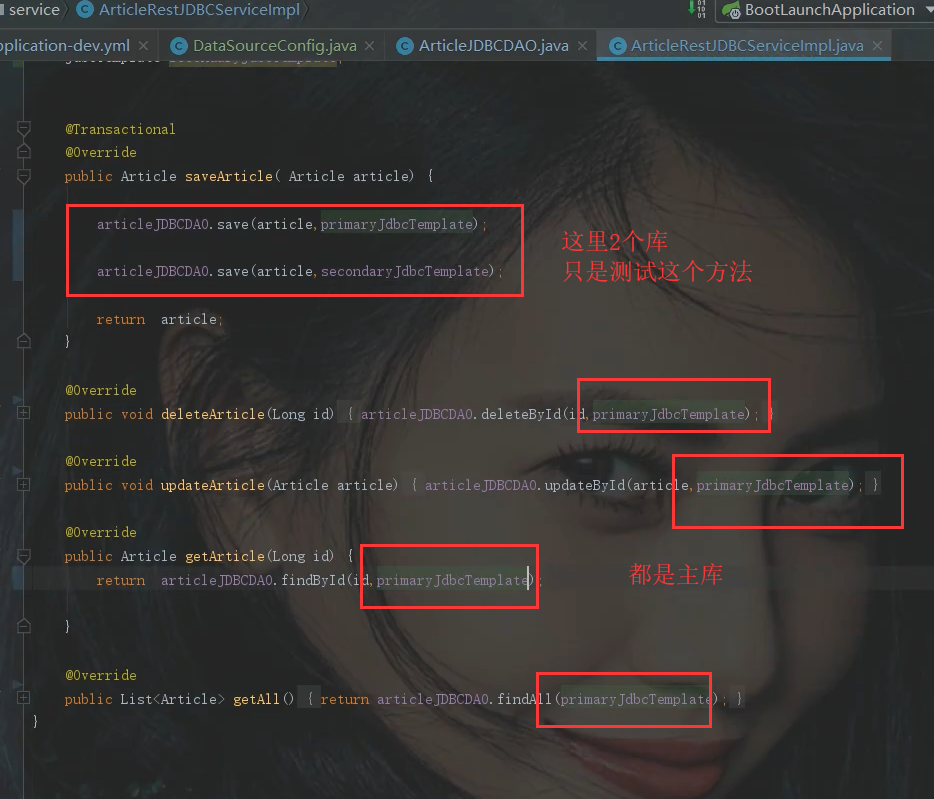Click deleteArticle method name

(213, 414)
